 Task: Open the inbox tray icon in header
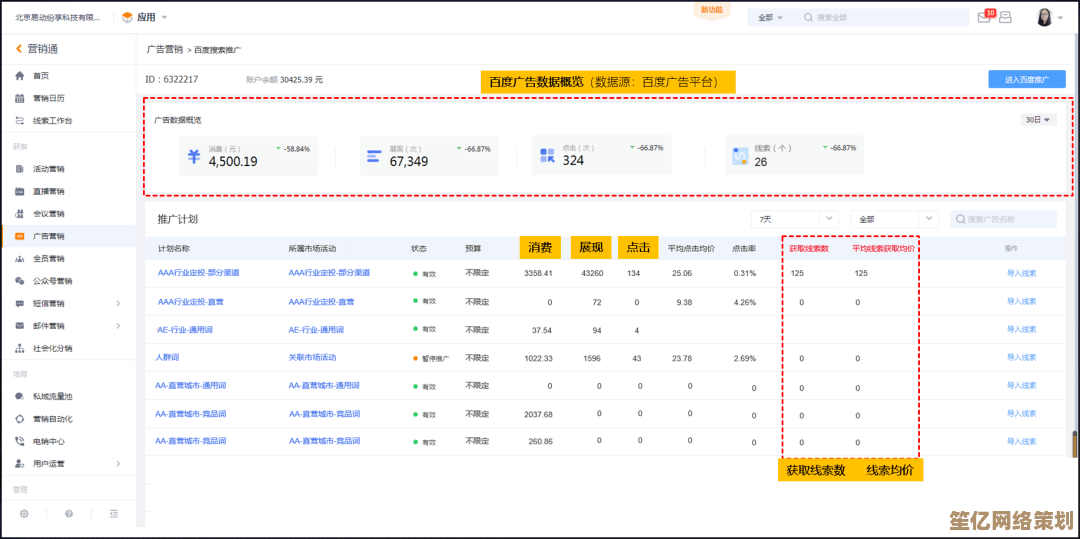tap(1005, 17)
